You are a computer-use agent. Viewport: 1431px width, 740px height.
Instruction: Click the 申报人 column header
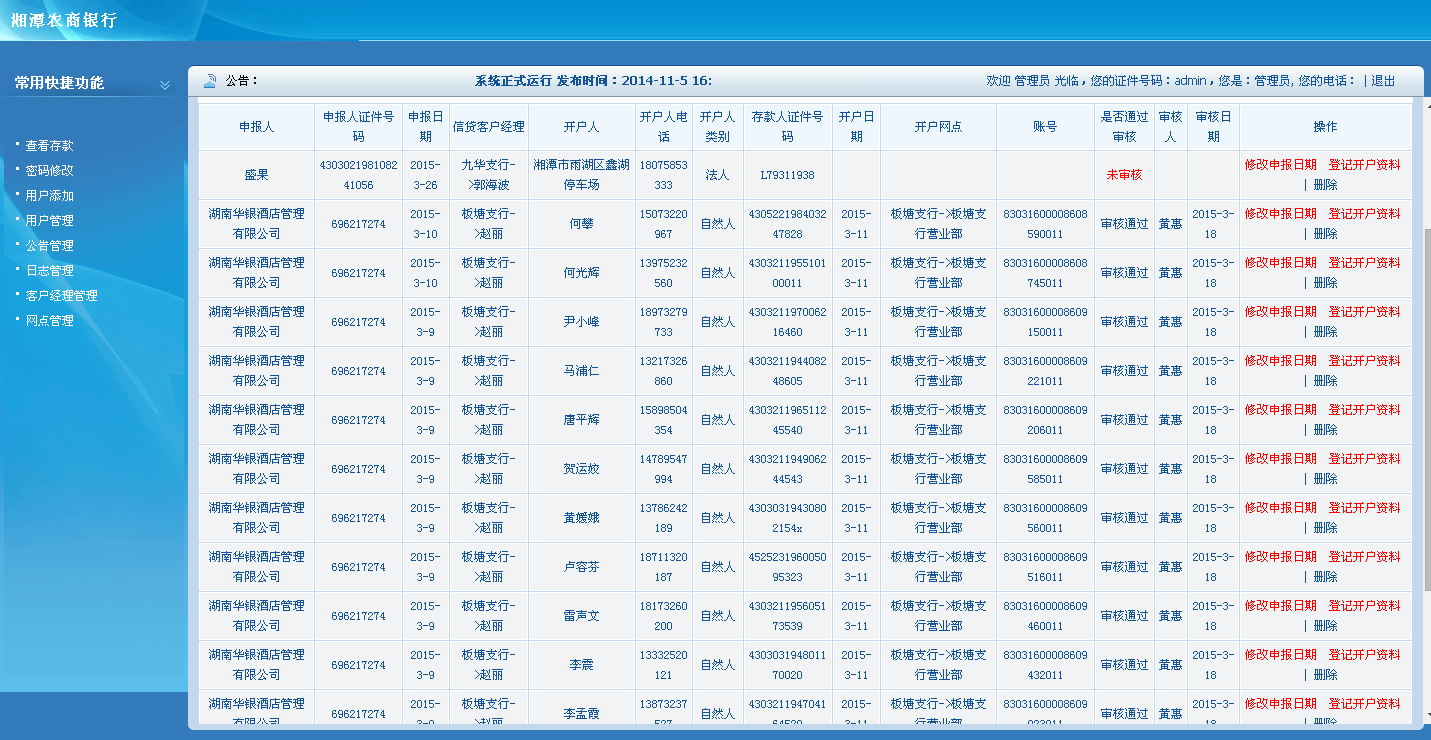[257, 127]
